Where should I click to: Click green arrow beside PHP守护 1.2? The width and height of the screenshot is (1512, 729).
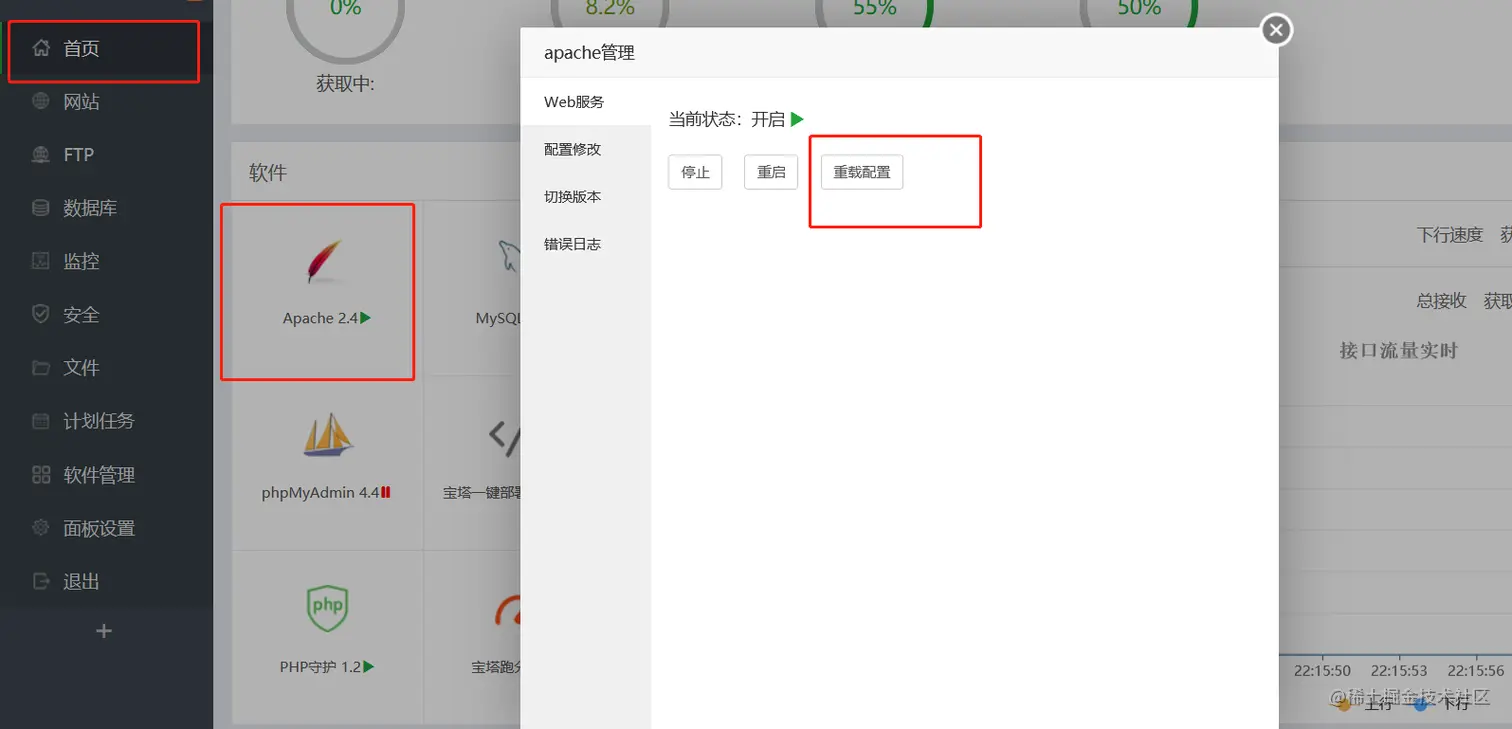369,666
